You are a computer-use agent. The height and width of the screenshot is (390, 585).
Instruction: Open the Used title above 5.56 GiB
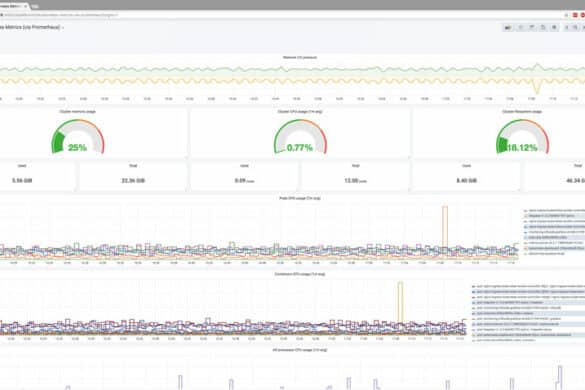pos(22,165)
